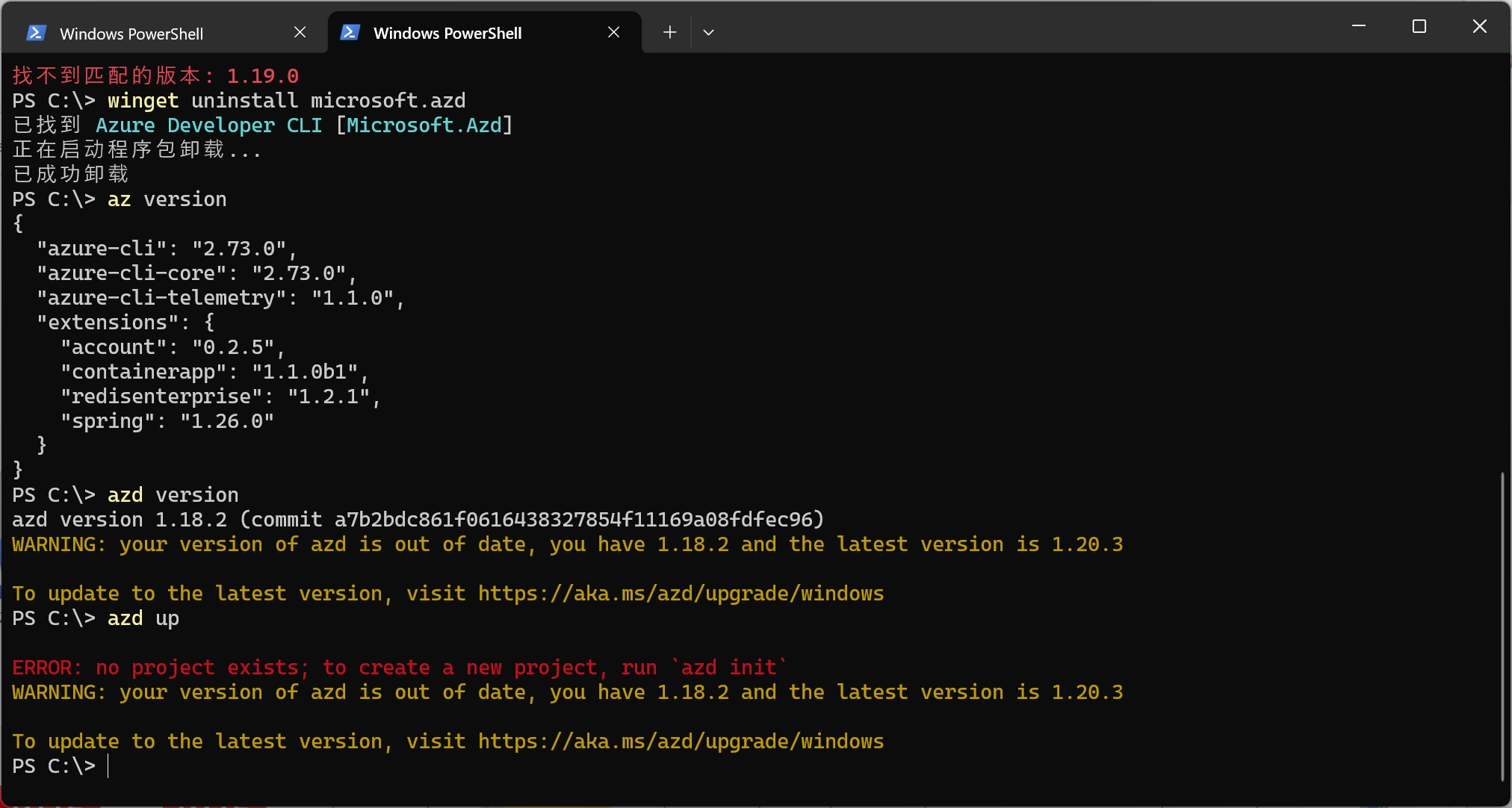The height and width of the screenshot is (808, 1512).
Task: Click the 'winget uninstall microsoft.azd' command line
Action: (x=286, y=101)
